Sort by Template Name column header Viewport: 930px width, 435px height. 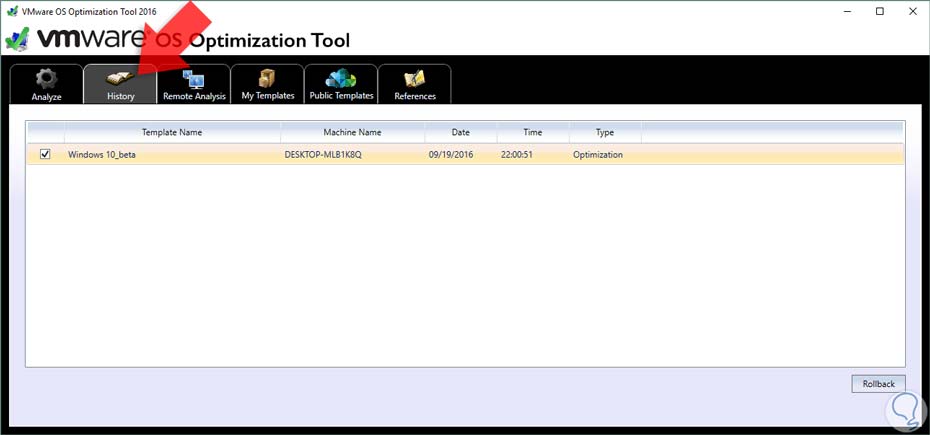click(172, 132)
